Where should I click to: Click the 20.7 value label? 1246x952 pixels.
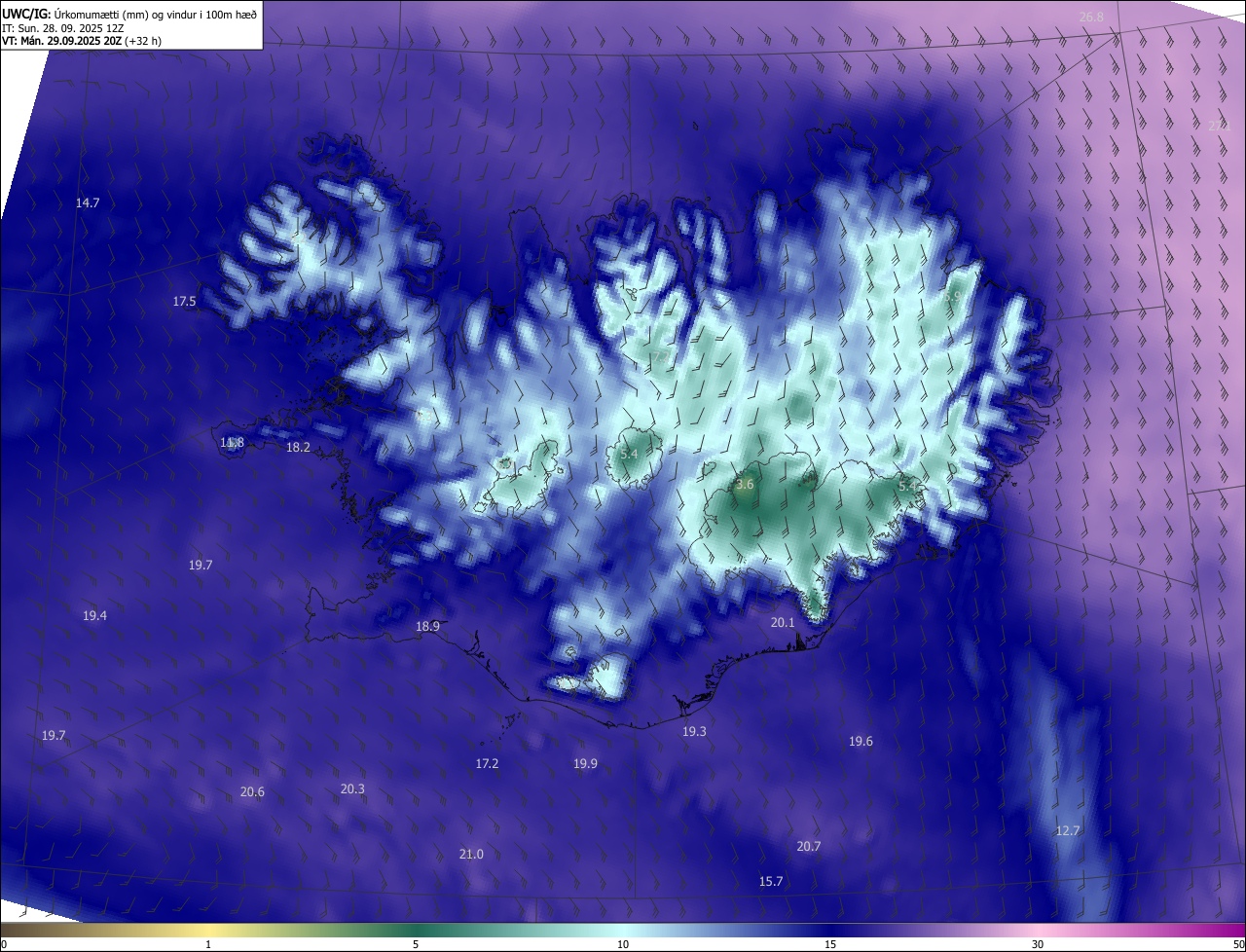809,847
